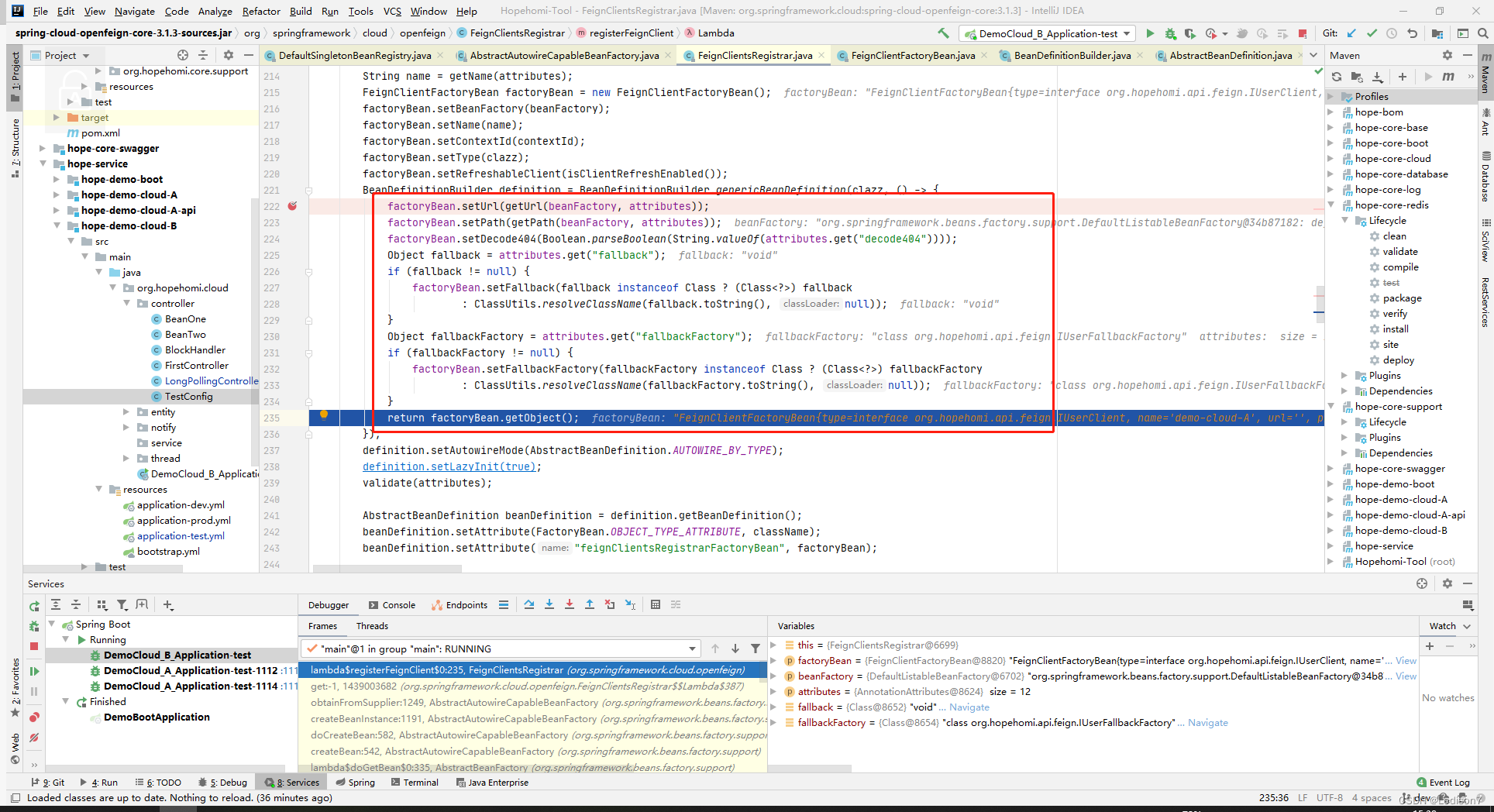Switch to the Console tab
Image resolution: width=1494 pixels, height=812 pixels.
point(392,605)
